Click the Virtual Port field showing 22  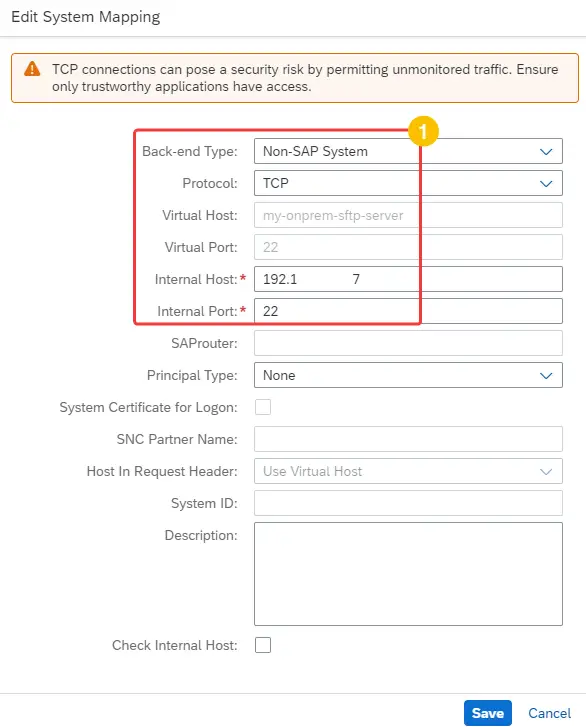(408, 247)
